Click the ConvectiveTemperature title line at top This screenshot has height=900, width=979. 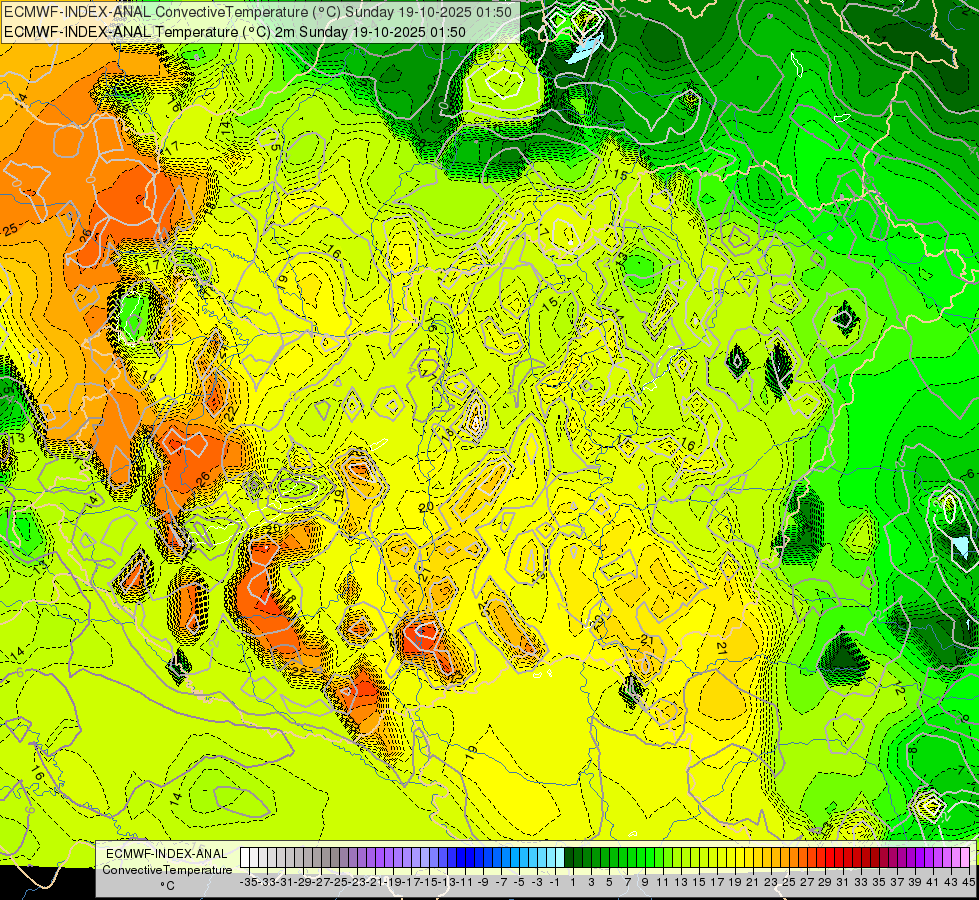pyautogui.click(x=258, y=12)
